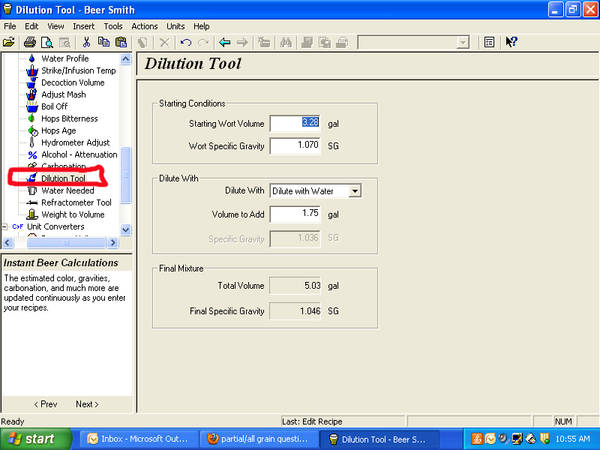Open the Adjust Mash tool

[64, 95]
